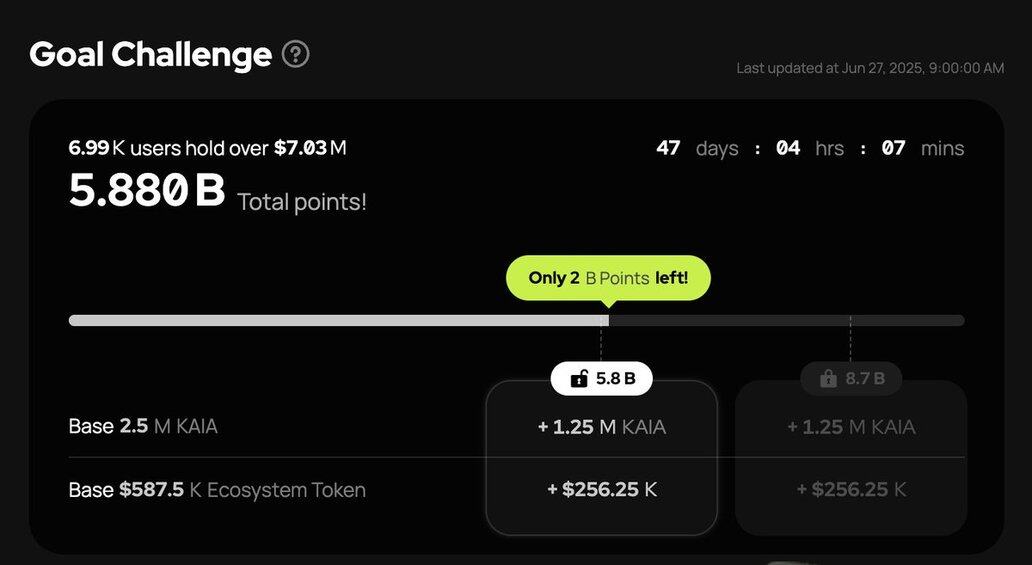
Task: Click the 8.7 B locked milestone badge
Action: click(x=851, y=379)
